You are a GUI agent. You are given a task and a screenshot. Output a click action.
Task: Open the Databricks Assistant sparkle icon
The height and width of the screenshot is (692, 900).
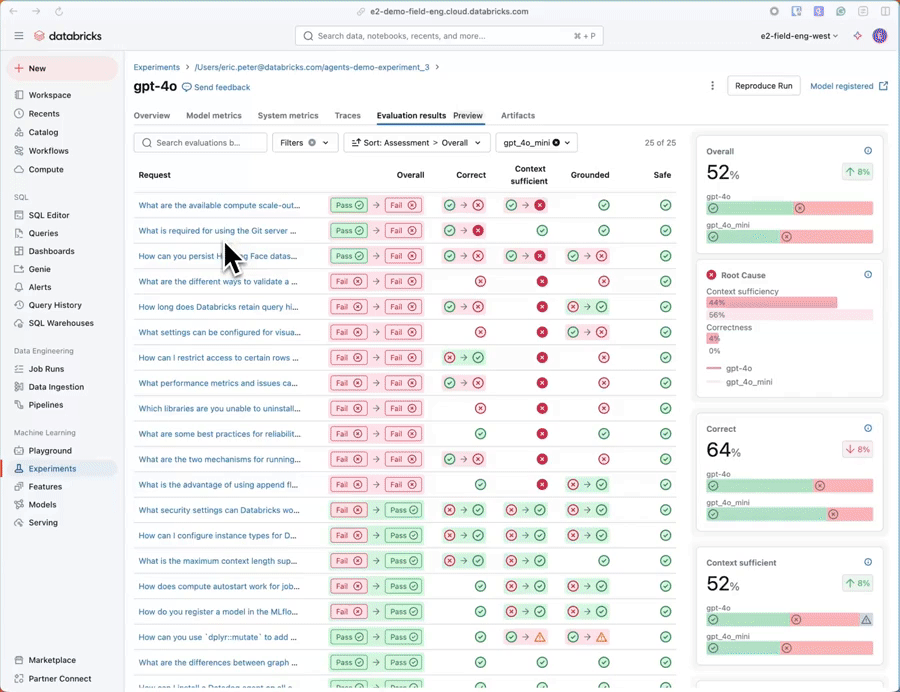[x=857, y=36]
